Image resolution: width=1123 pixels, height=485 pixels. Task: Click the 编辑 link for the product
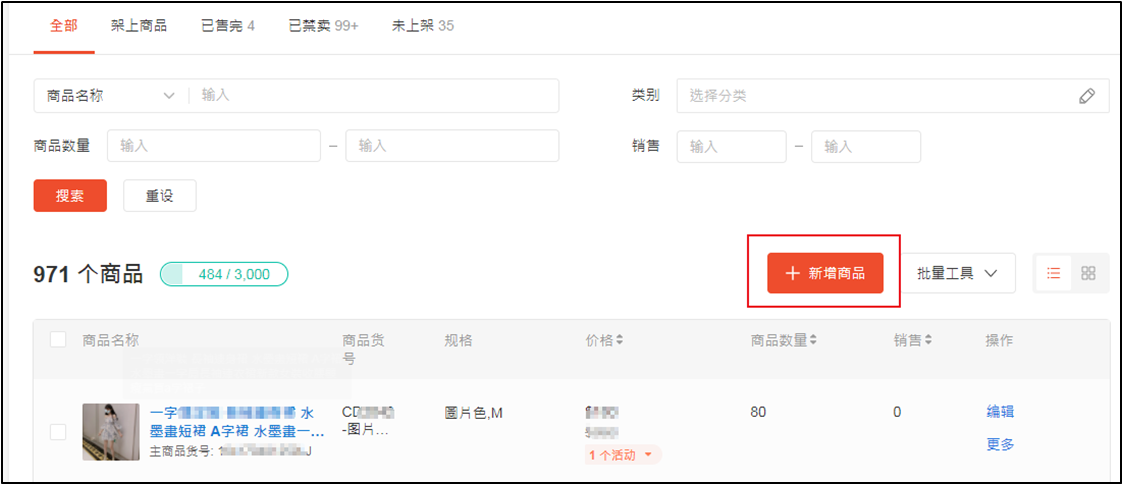(x=1000, y=412)
